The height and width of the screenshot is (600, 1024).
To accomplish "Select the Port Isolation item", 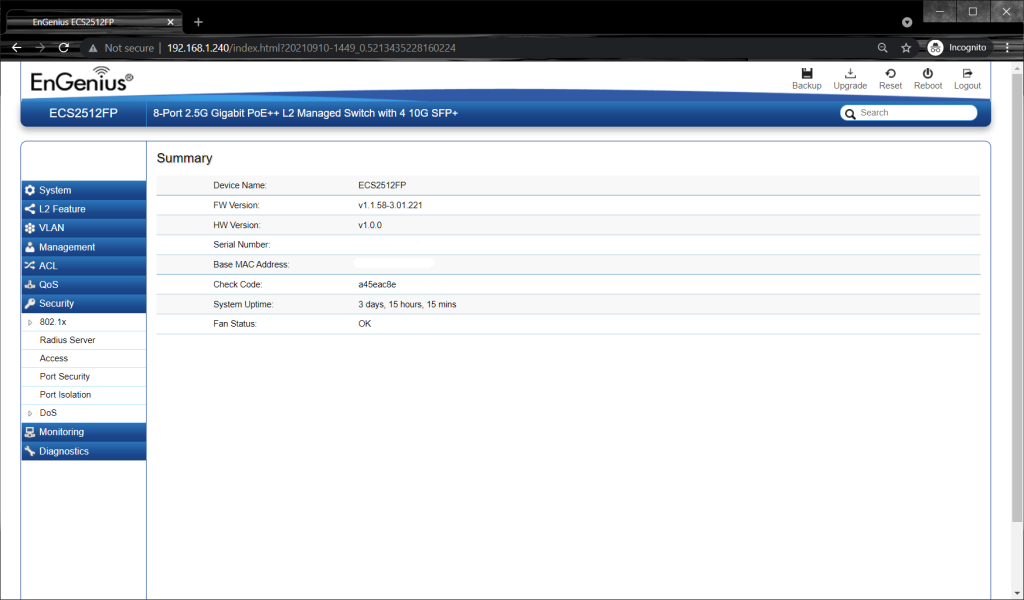I will [x=65, y=395].
